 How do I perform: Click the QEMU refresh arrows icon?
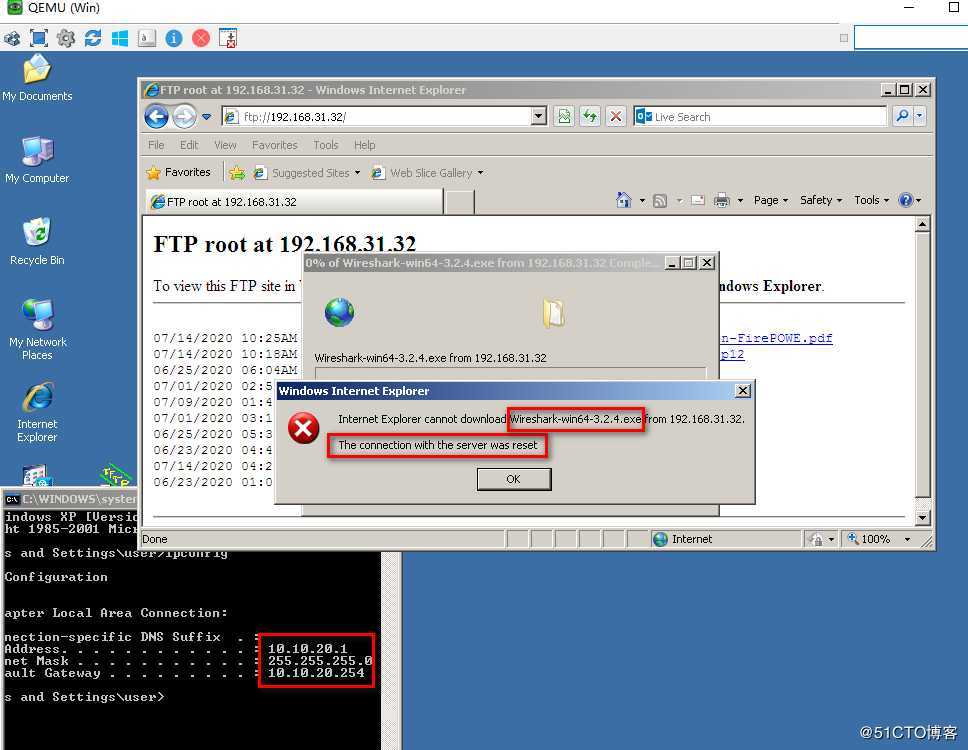(93, 38)
